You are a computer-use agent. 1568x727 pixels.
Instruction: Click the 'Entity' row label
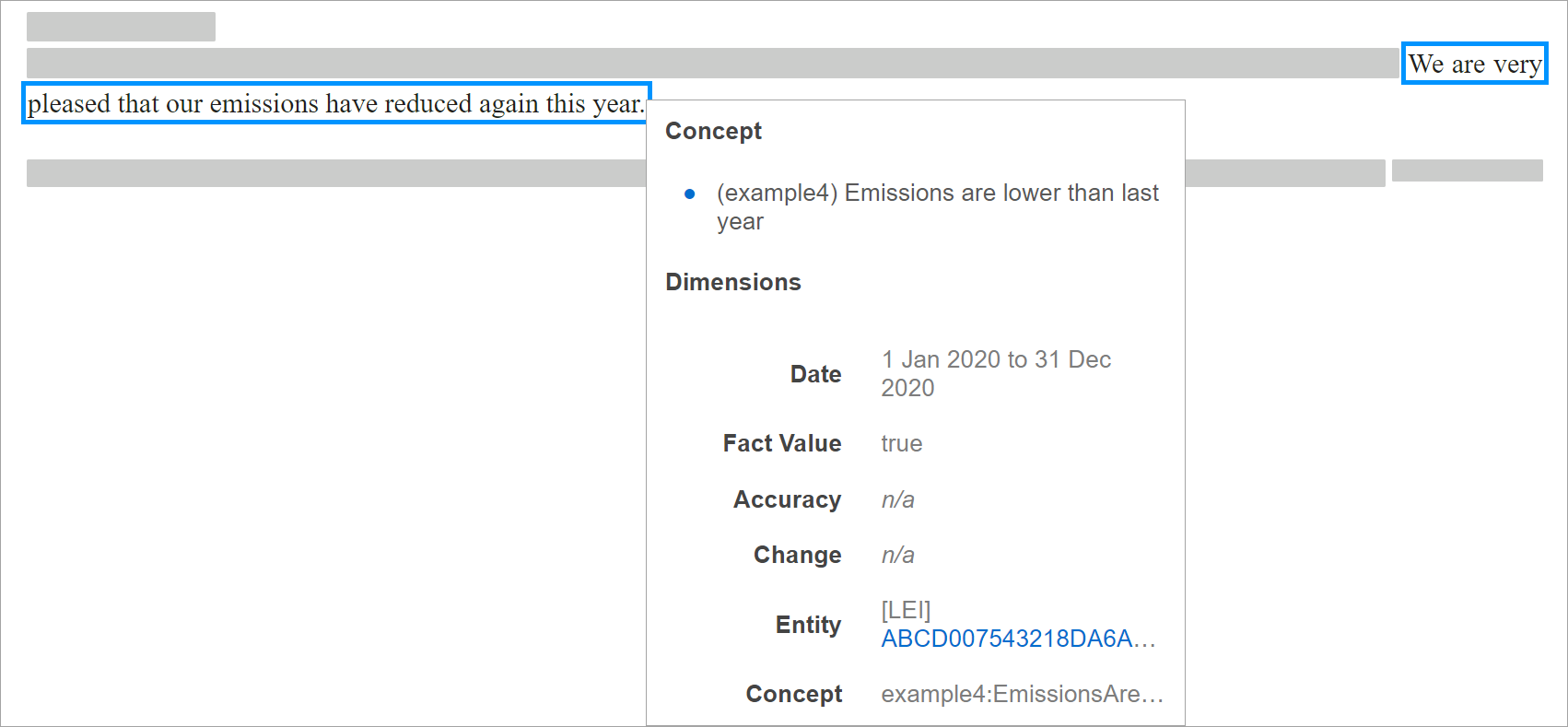tap(808, 625)
